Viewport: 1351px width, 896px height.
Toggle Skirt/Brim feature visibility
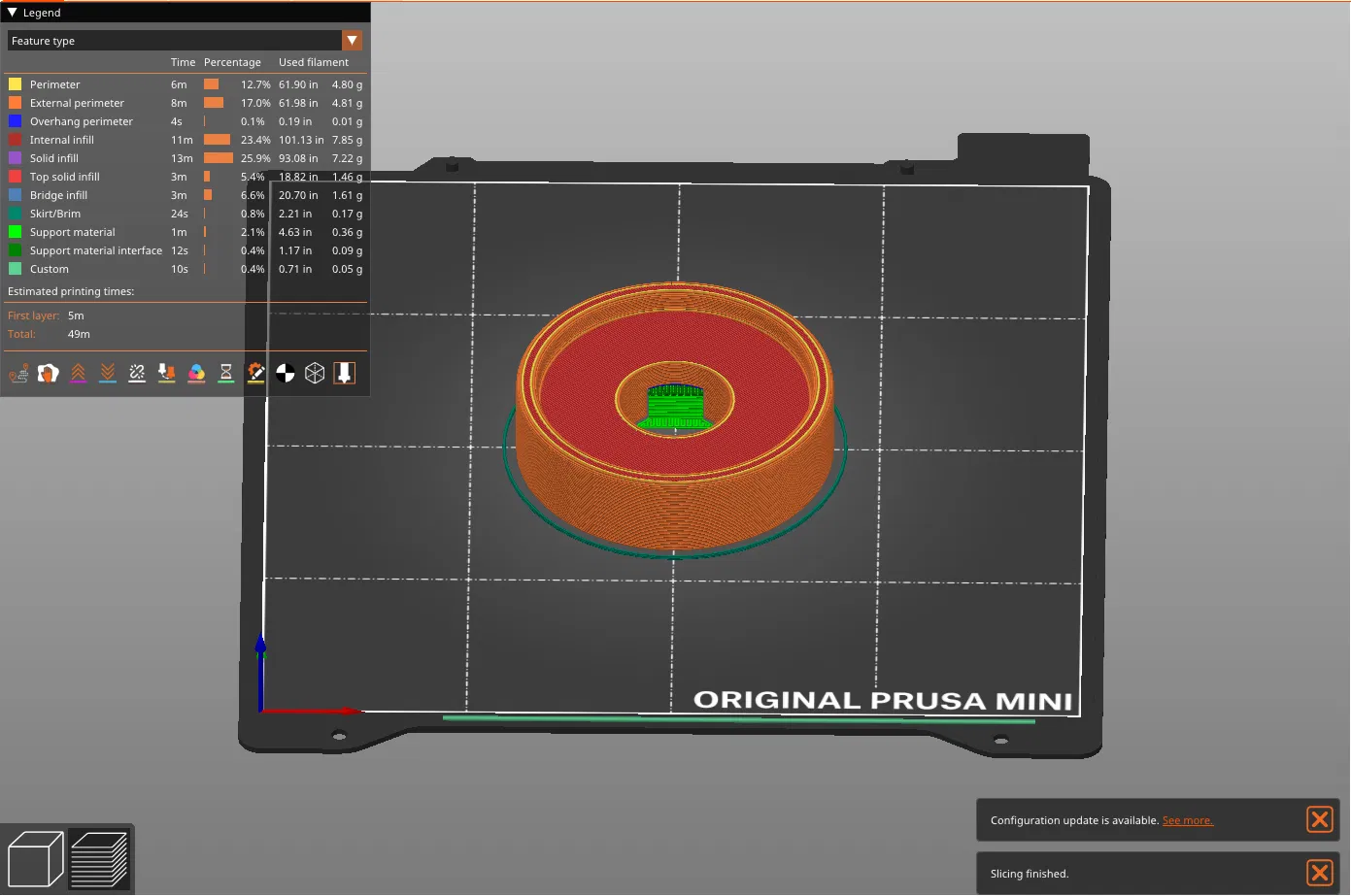click(186, 214)
